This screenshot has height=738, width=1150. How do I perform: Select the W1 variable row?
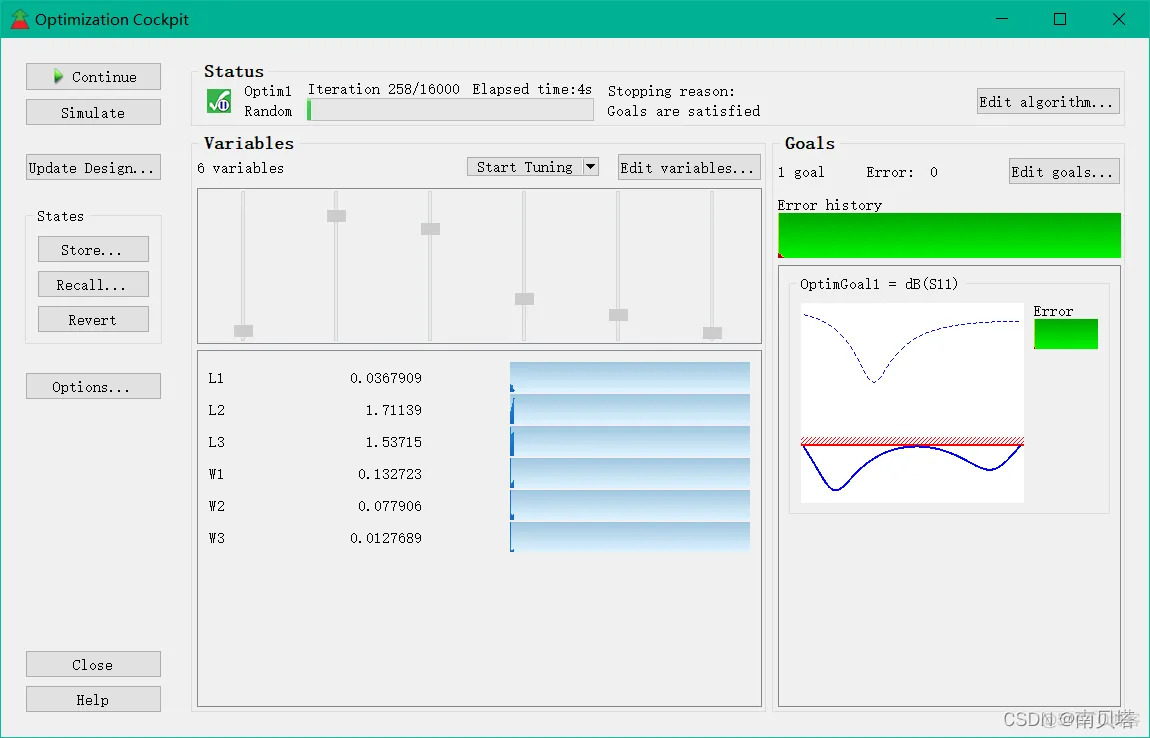click(479, 474)
